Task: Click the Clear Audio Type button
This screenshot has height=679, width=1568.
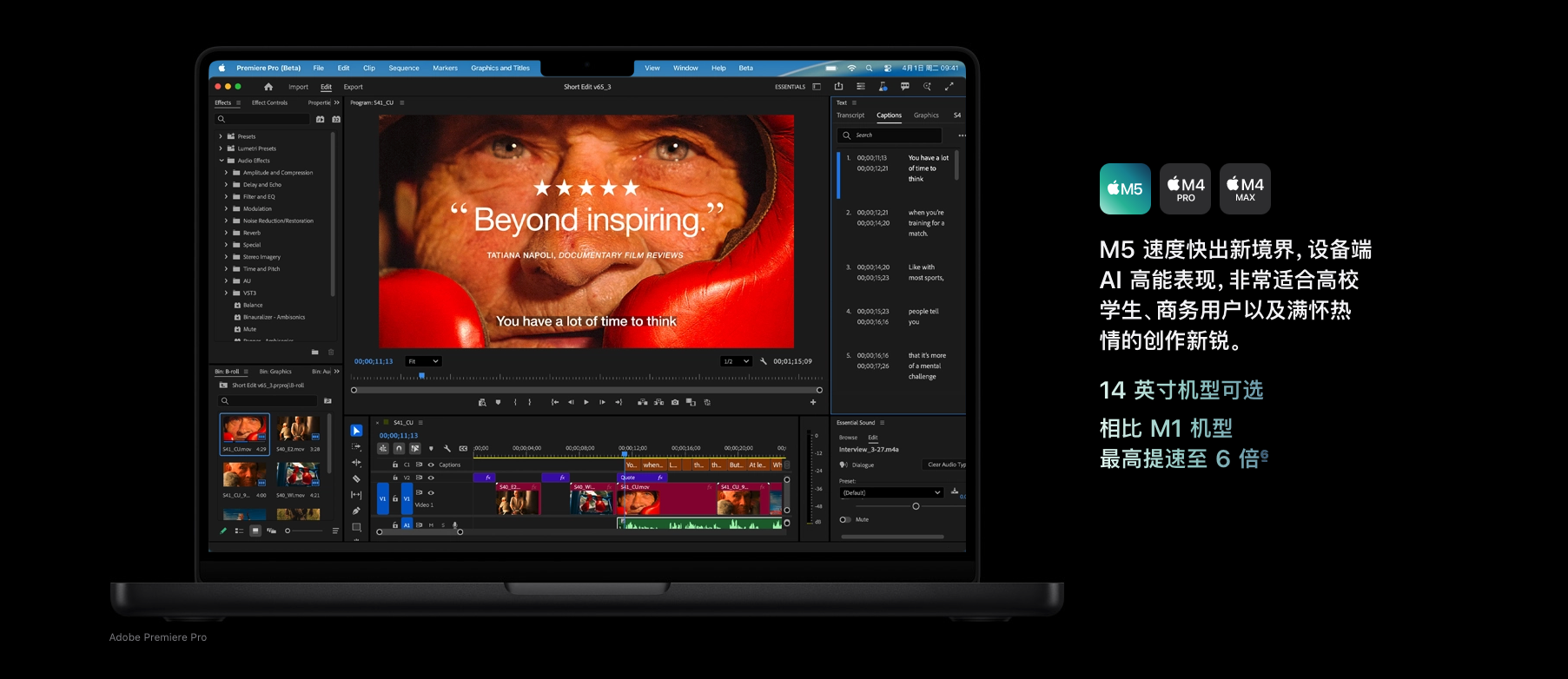Action: (x=945, y=465)
